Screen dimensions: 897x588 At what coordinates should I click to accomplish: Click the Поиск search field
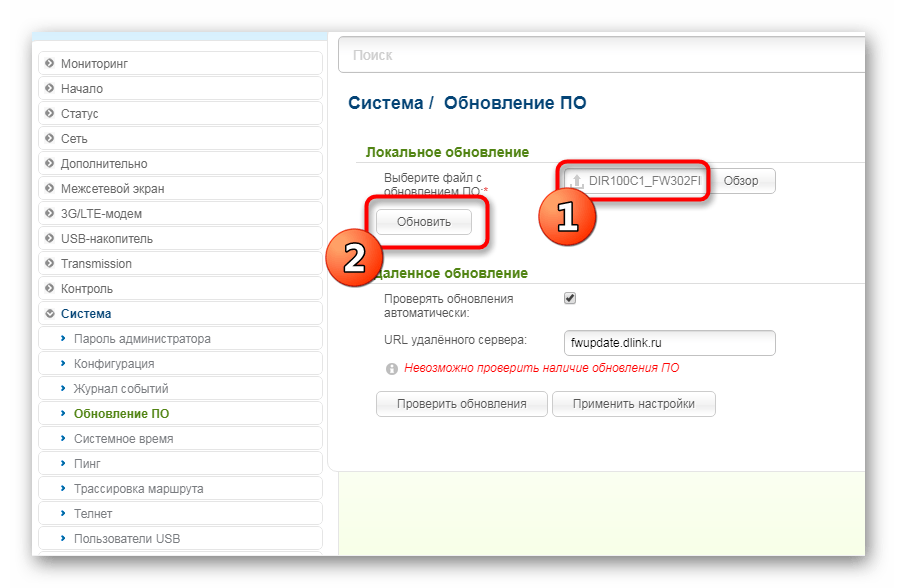pyautogui.click(x=600, y=55)
